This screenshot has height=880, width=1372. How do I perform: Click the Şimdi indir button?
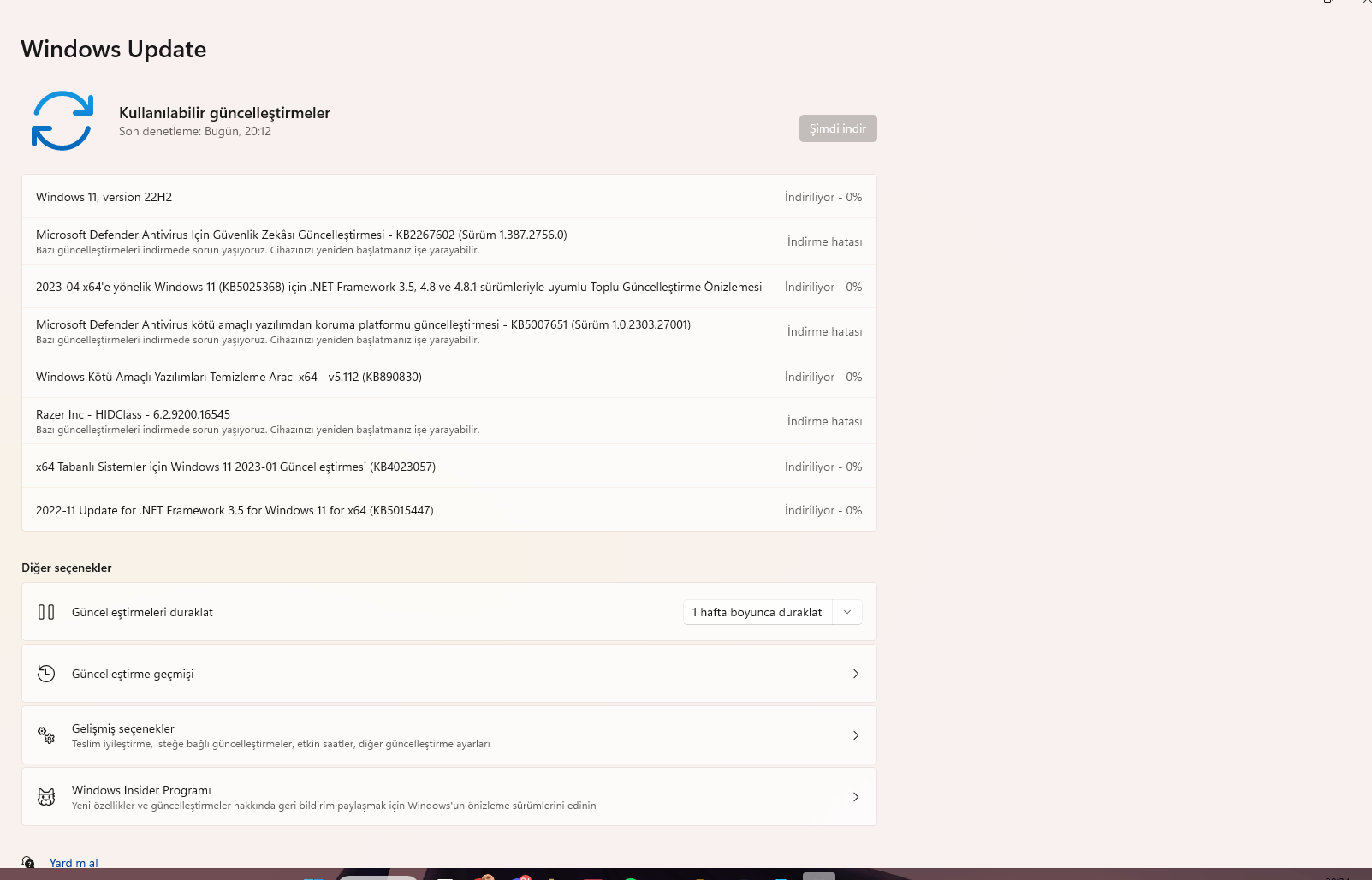pyautogui.click(x=838, y=128)
